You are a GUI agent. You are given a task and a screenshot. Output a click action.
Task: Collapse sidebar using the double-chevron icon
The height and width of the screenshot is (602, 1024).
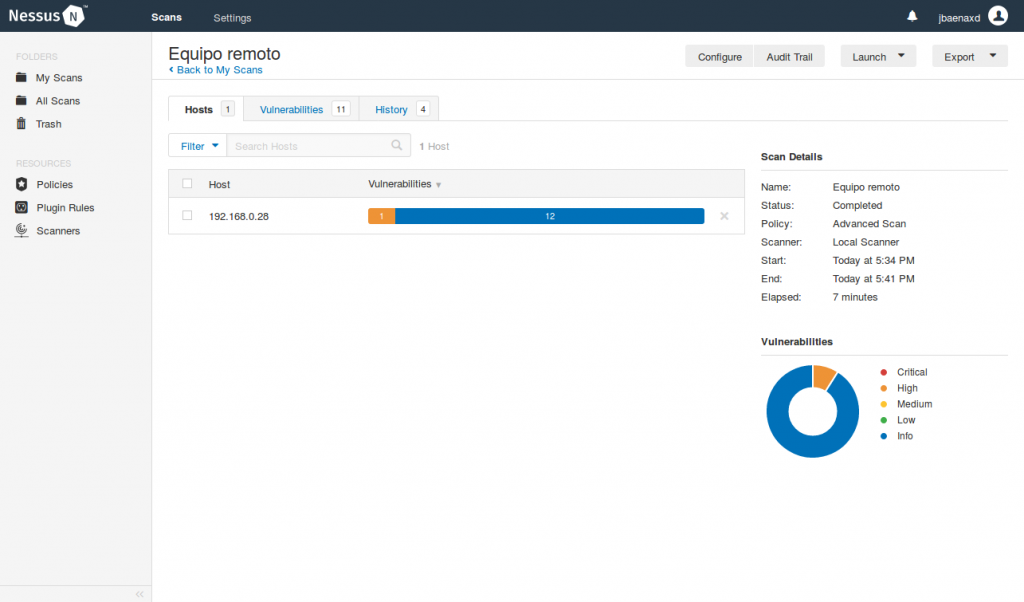(x=139, y=593)
